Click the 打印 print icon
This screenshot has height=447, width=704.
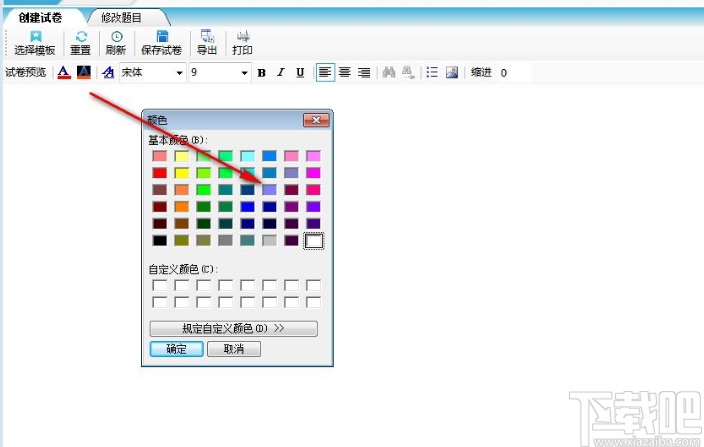tap(243, 37)
